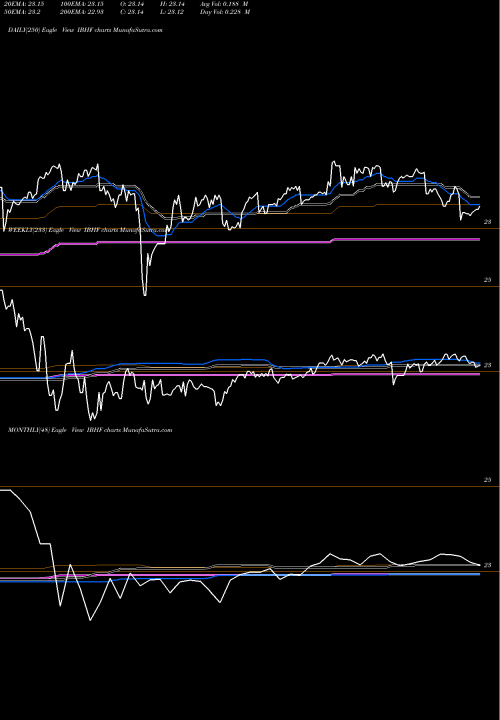Click the low price L: value

[172, 12]
